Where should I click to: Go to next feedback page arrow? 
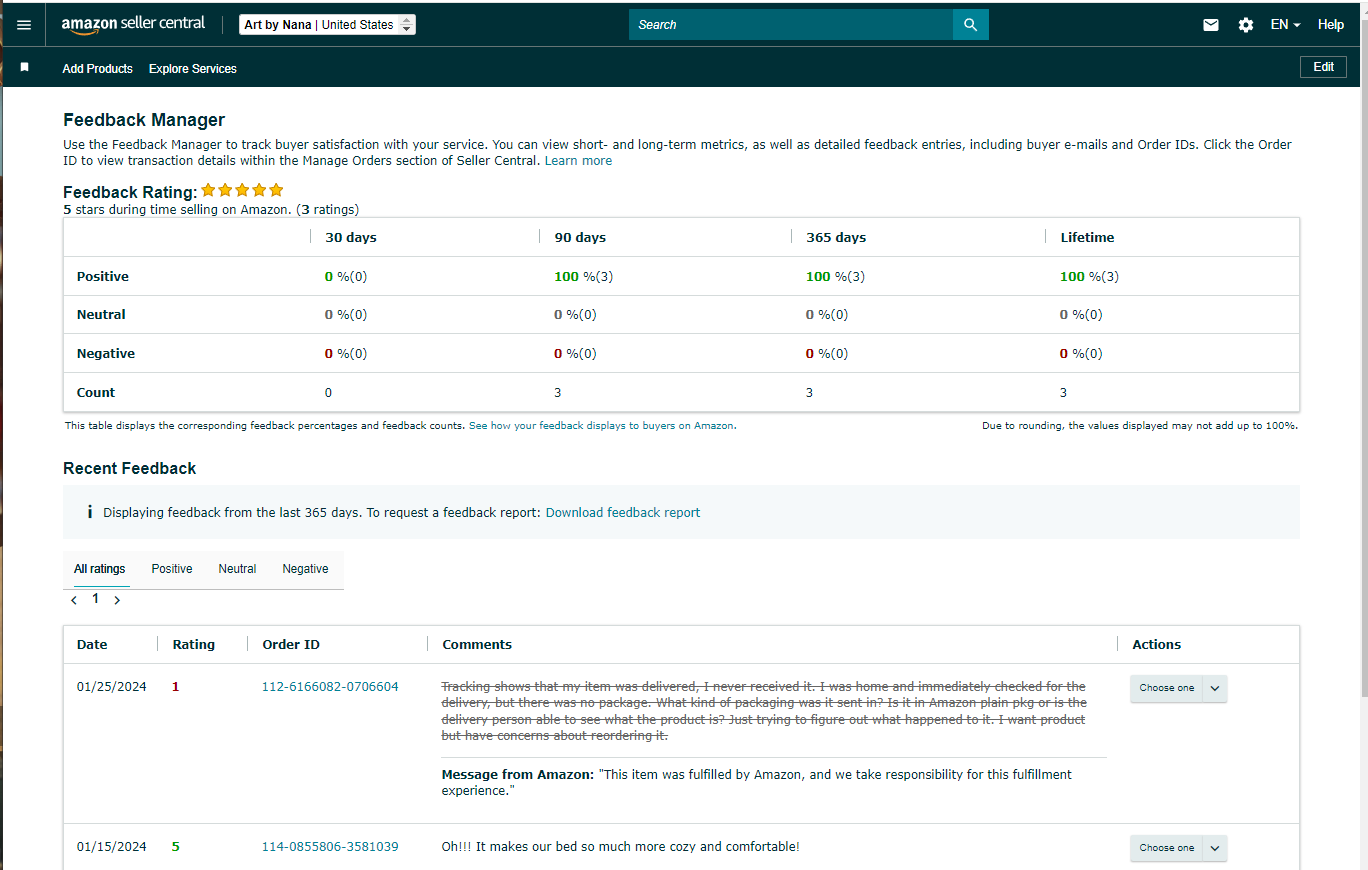tap(117, 600)
